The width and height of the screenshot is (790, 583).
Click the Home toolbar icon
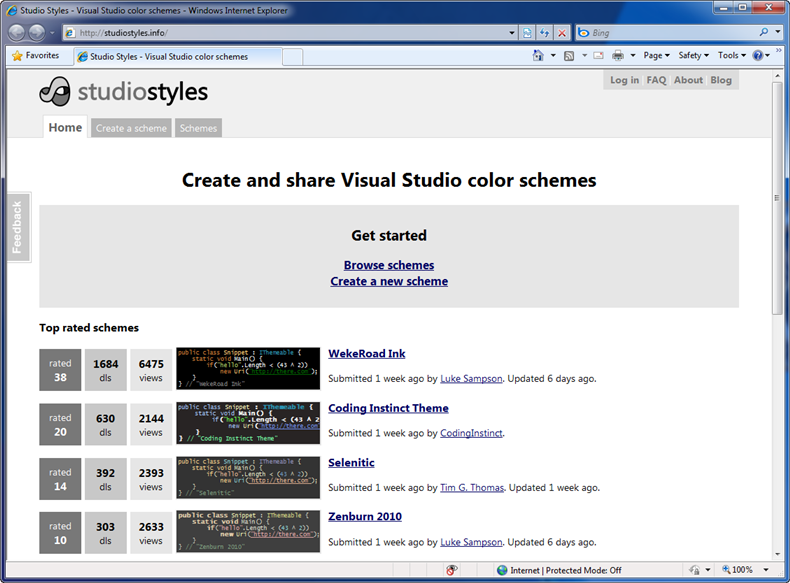538,55
